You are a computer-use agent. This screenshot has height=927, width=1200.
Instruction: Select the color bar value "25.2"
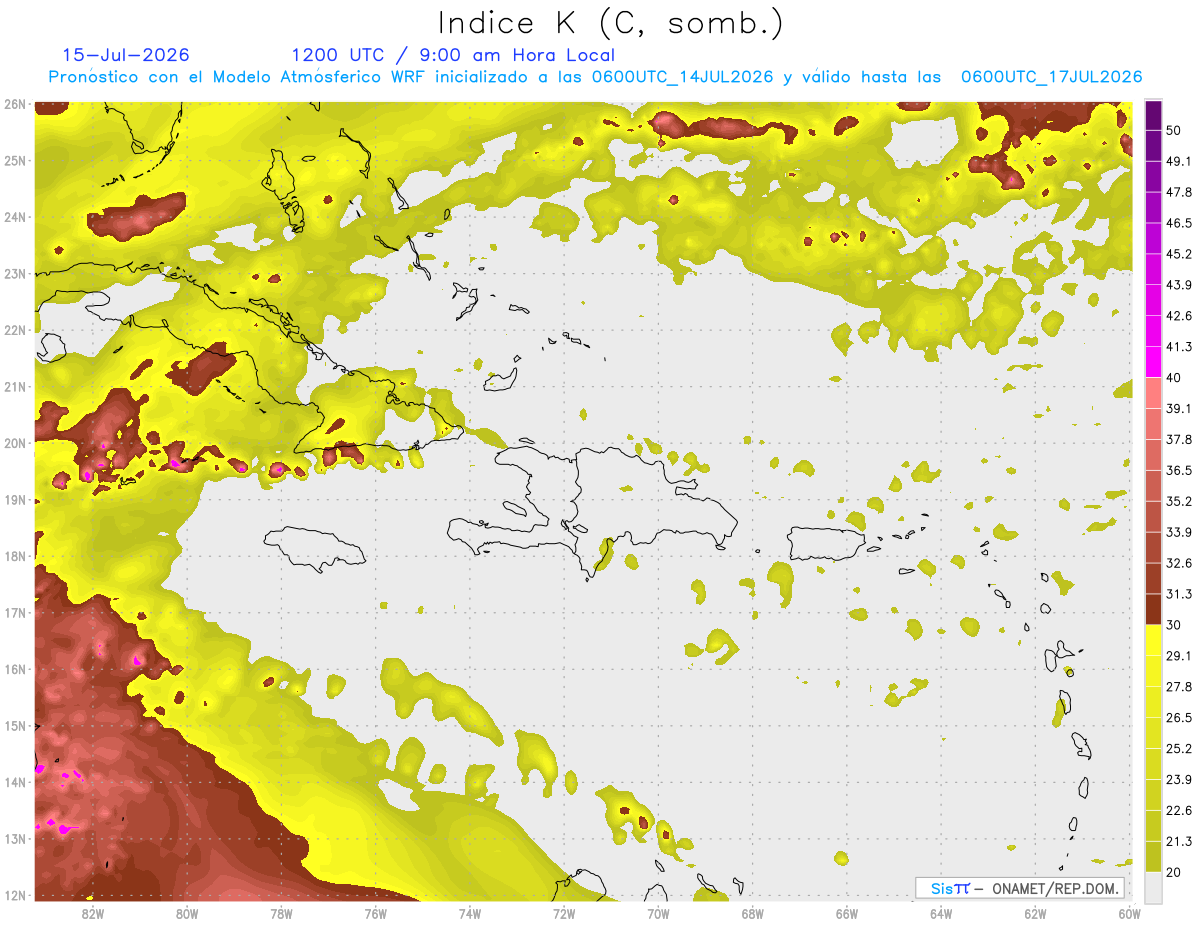1180,748
